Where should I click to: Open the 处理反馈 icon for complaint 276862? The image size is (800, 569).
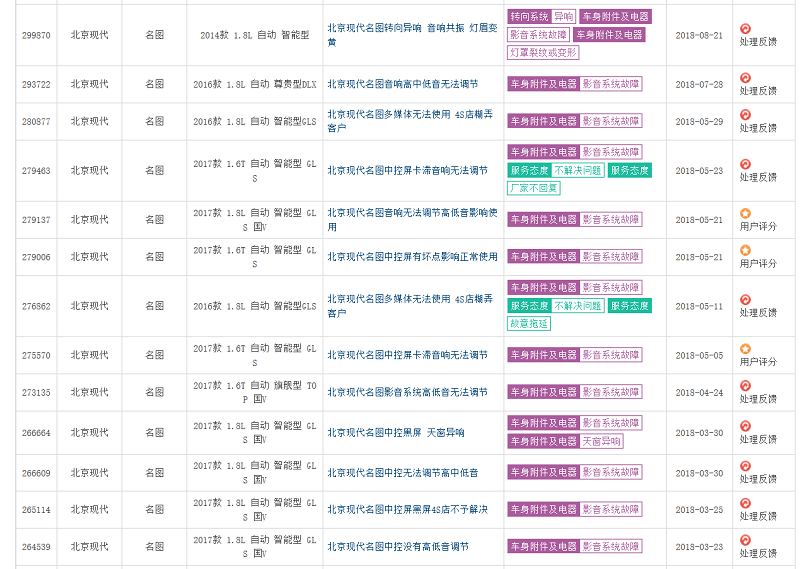coord(745,300)
